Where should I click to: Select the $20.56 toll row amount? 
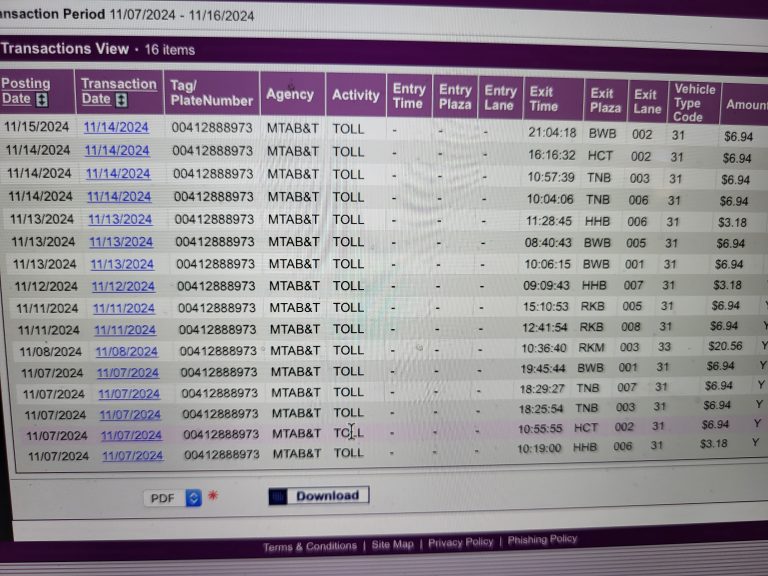click(x=725, y=346)
